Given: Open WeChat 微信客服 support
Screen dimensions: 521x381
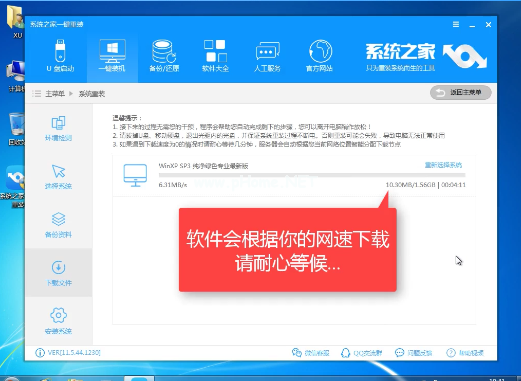Looking at the screenshot, I should click(310, 353).
